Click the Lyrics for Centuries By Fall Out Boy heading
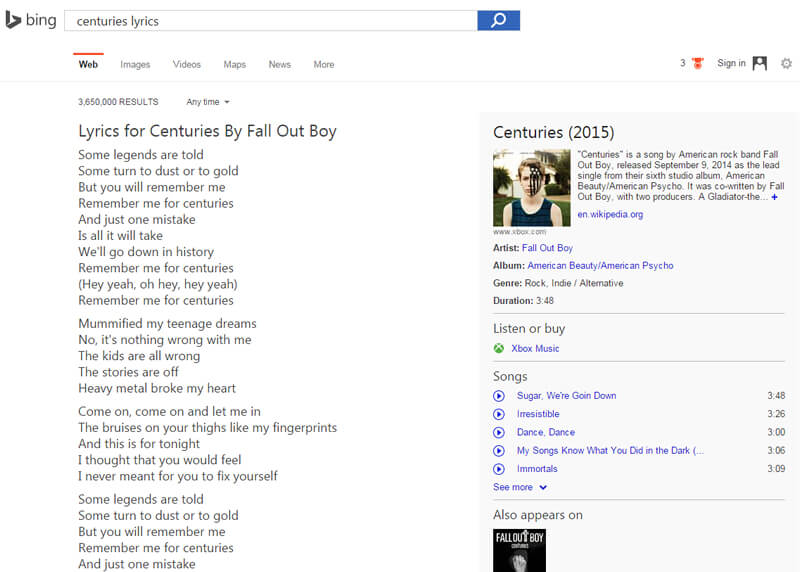 [x=207, y=131]
